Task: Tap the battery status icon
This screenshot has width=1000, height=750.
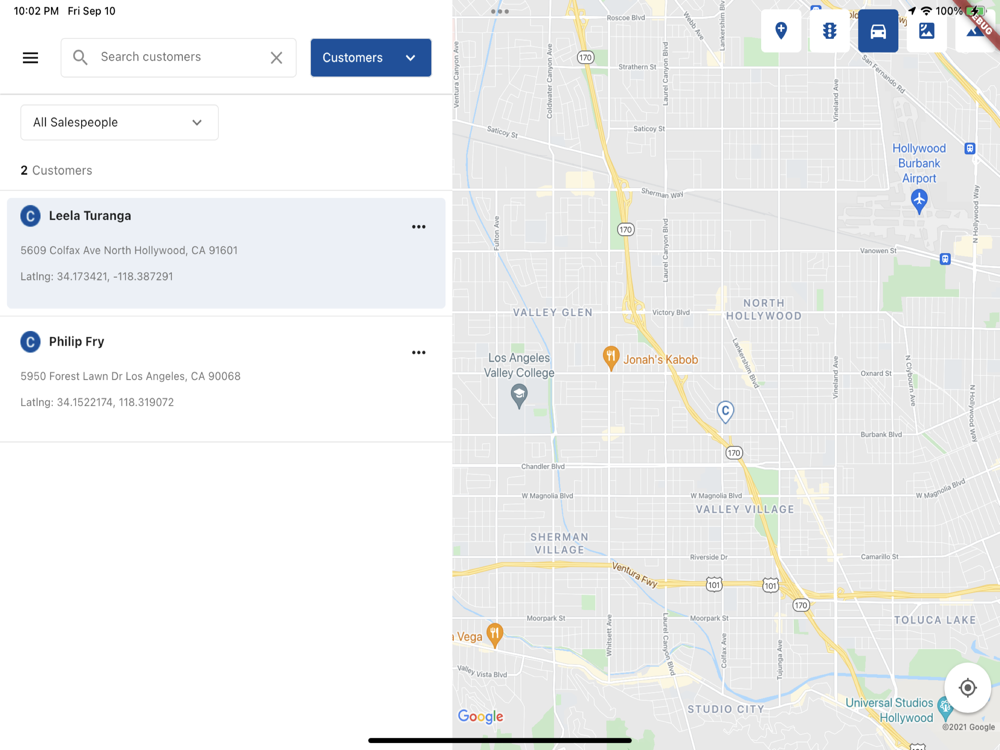Action: point(976,11)
